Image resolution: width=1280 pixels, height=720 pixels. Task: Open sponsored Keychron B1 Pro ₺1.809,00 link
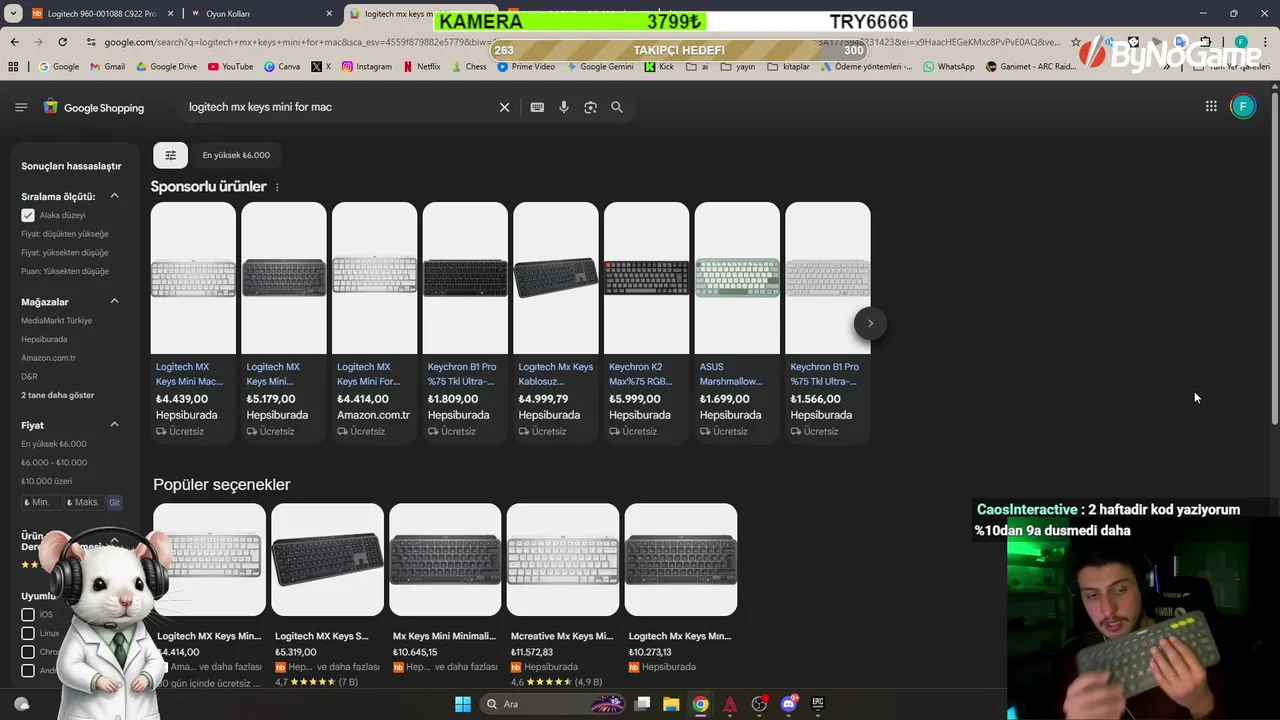tap(465, 322)
